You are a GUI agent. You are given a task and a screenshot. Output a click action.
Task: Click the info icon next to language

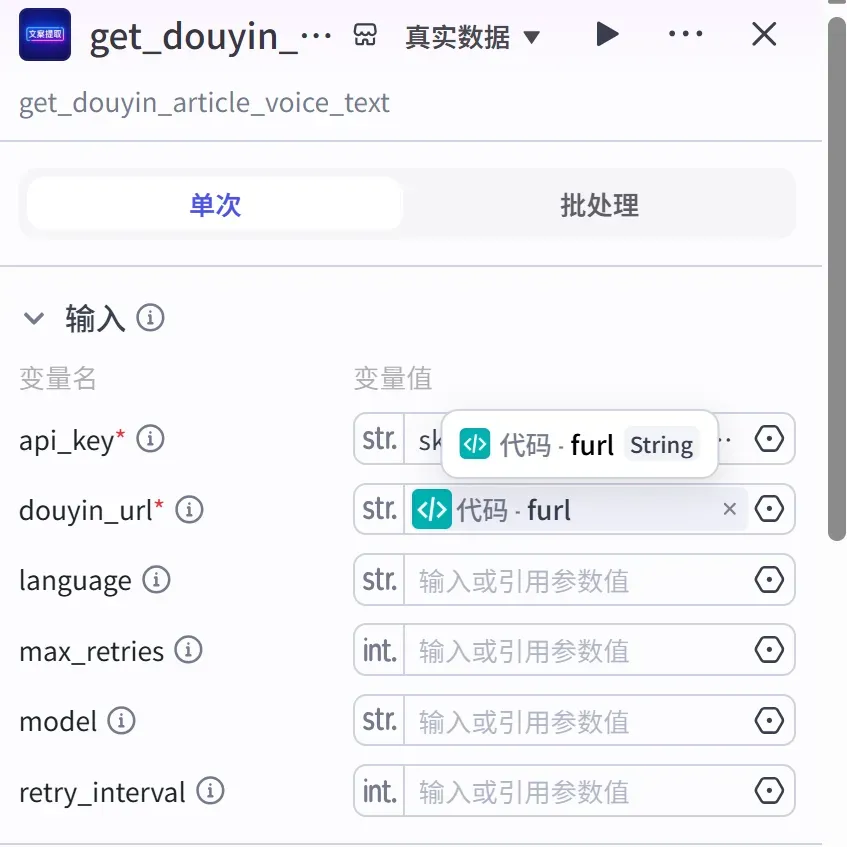[x=156, y=580]
